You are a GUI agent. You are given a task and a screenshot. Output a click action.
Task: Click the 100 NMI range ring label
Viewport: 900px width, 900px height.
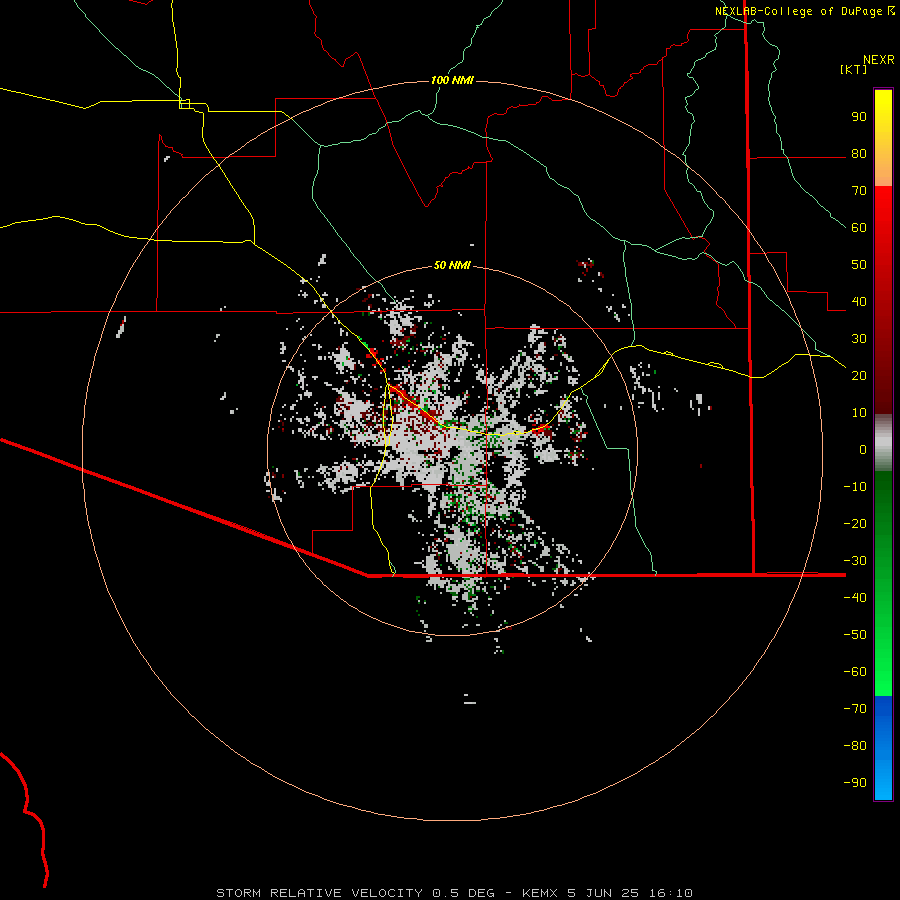(452, 80)
